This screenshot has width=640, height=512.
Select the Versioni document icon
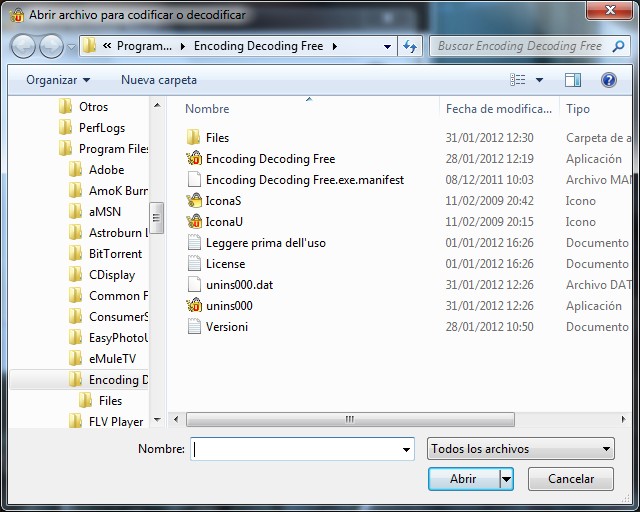pos(194,327)
